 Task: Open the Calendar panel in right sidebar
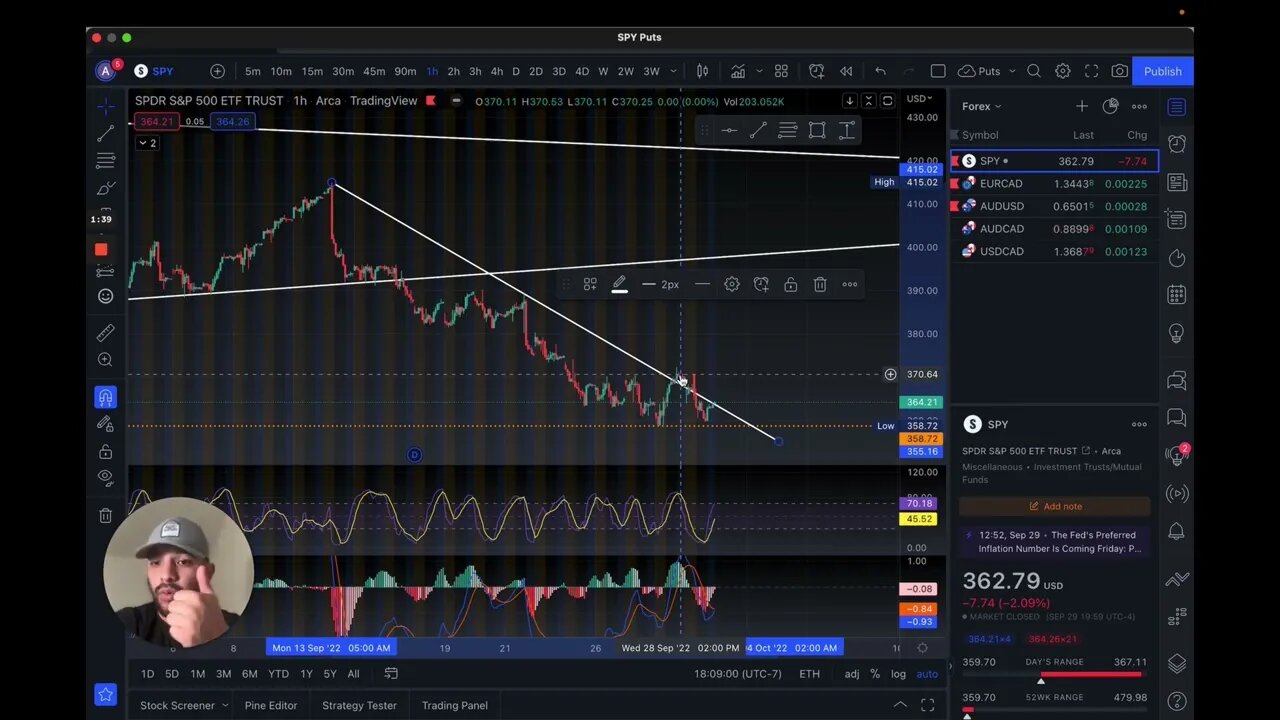point(1177,295)
